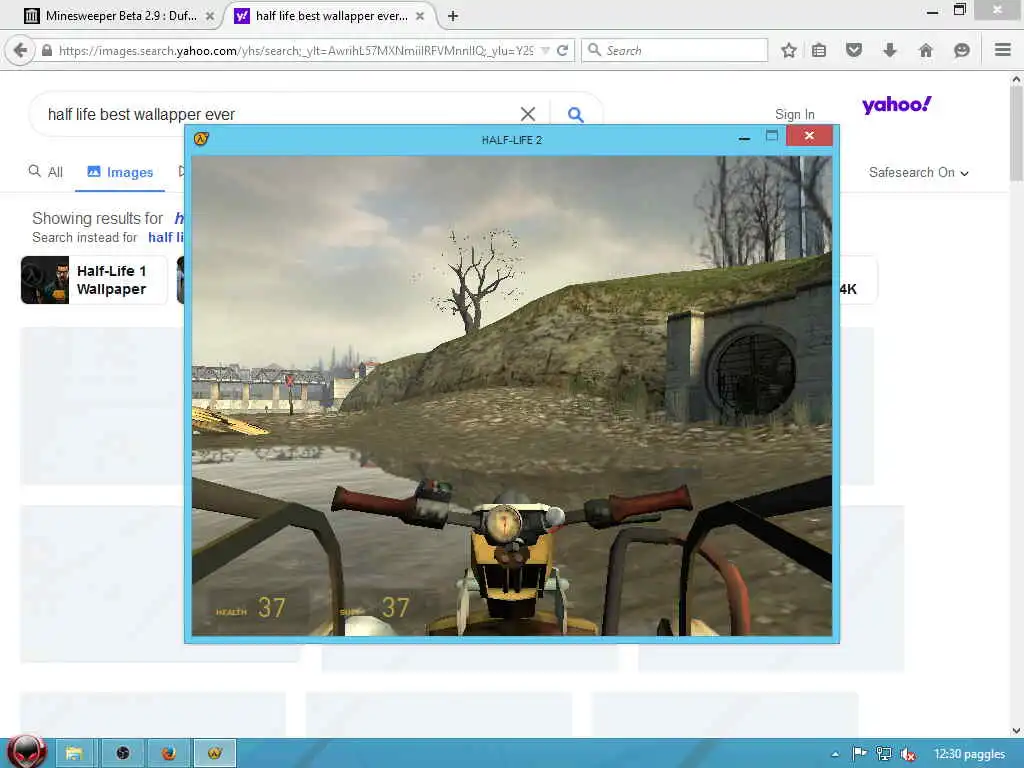
Task: Click the site lock security icon
Action: pyautogui.click(x=47, y=50)
